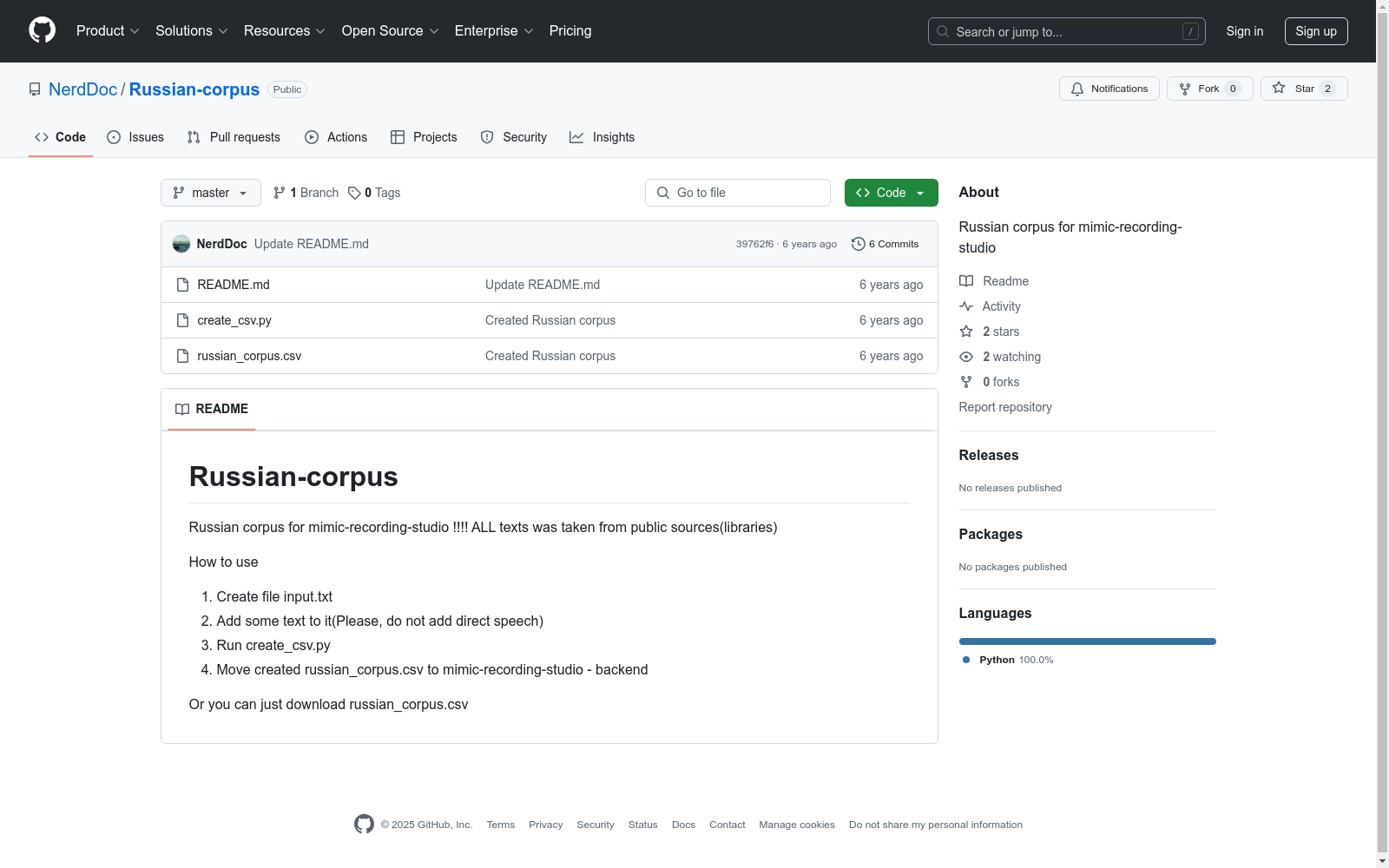This screenshot has width=1389, height=868.
Task: Click the star icon in the Star button
Action: coord(1279,88)
